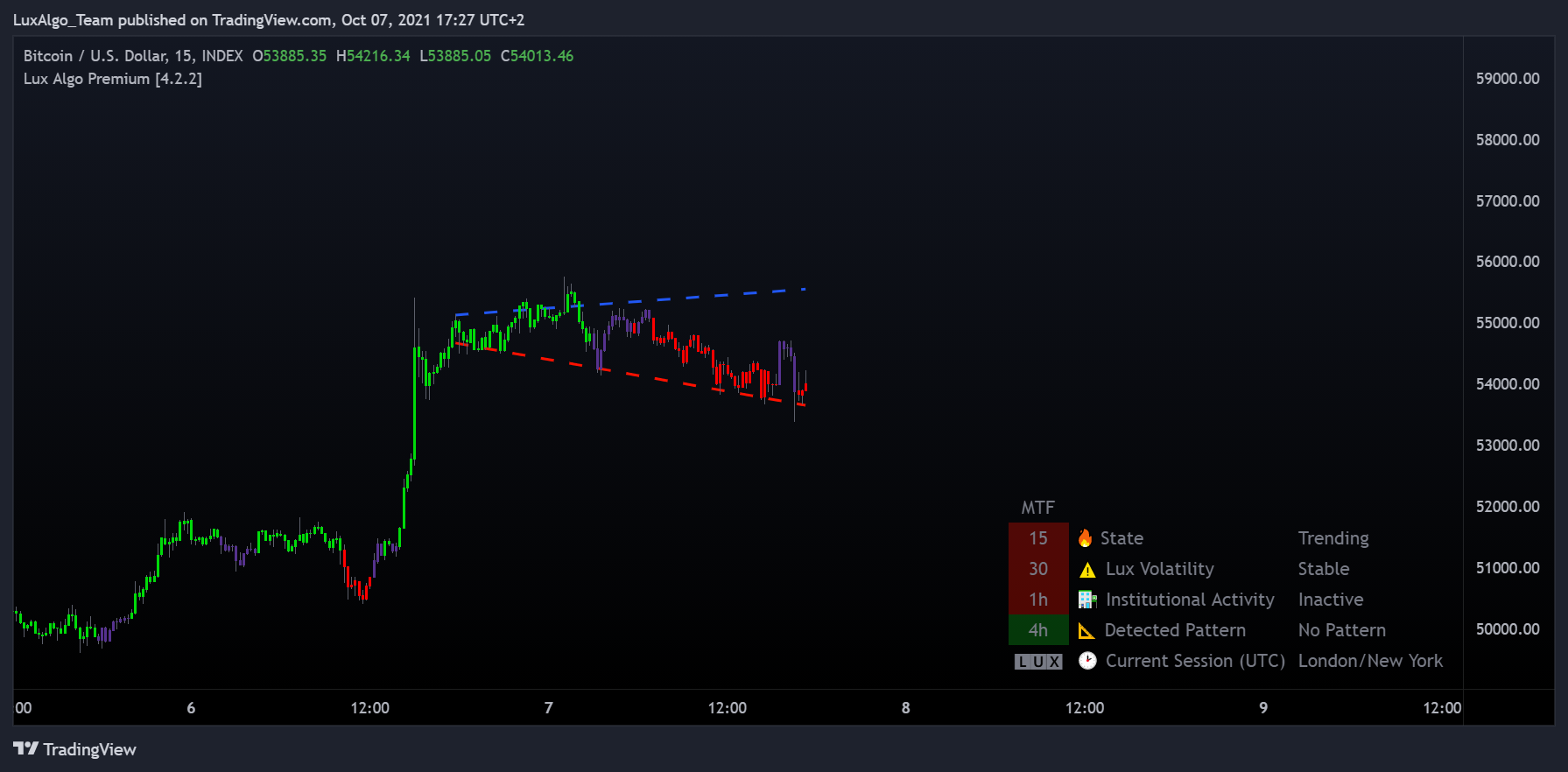The image size is (1568, 772).
Task: Click the 59000.00 price axis label
Action: [1508, 79]
